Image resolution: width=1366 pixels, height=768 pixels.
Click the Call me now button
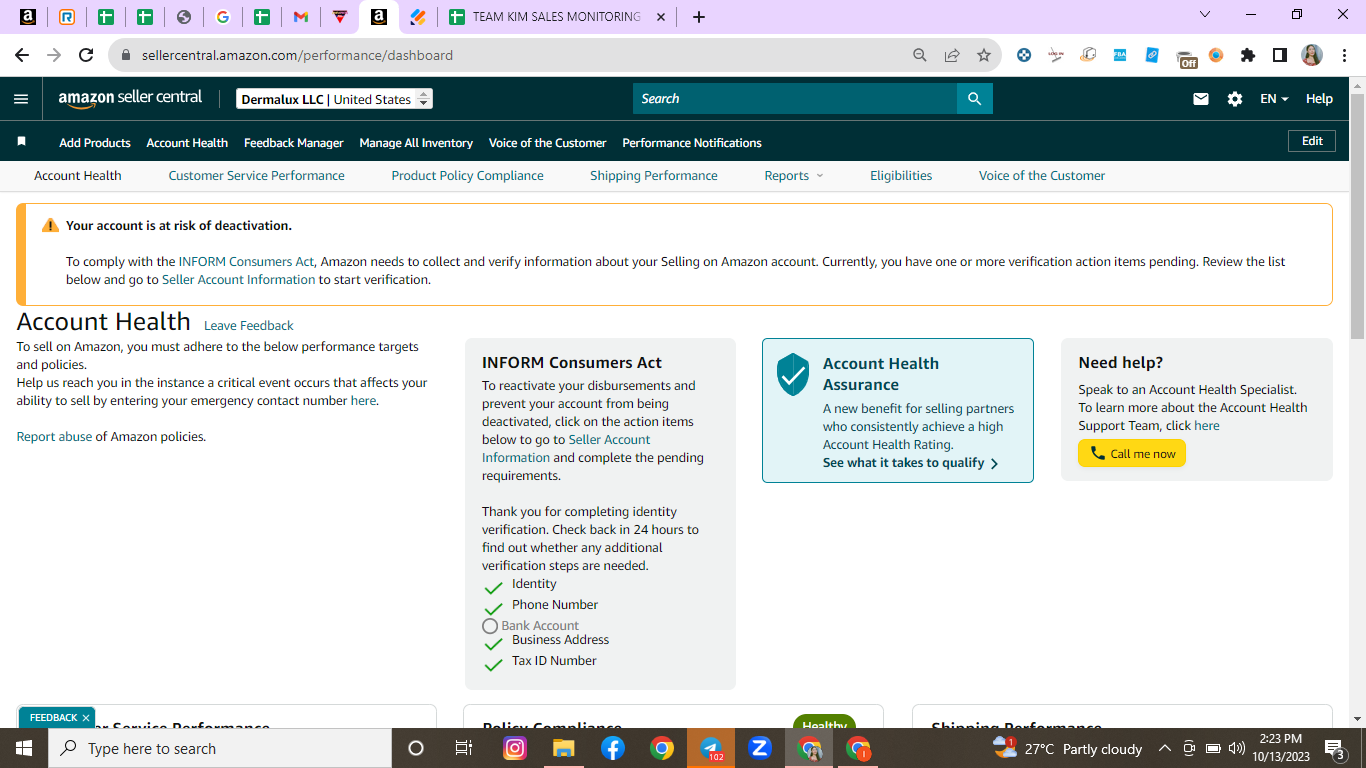1132,454
